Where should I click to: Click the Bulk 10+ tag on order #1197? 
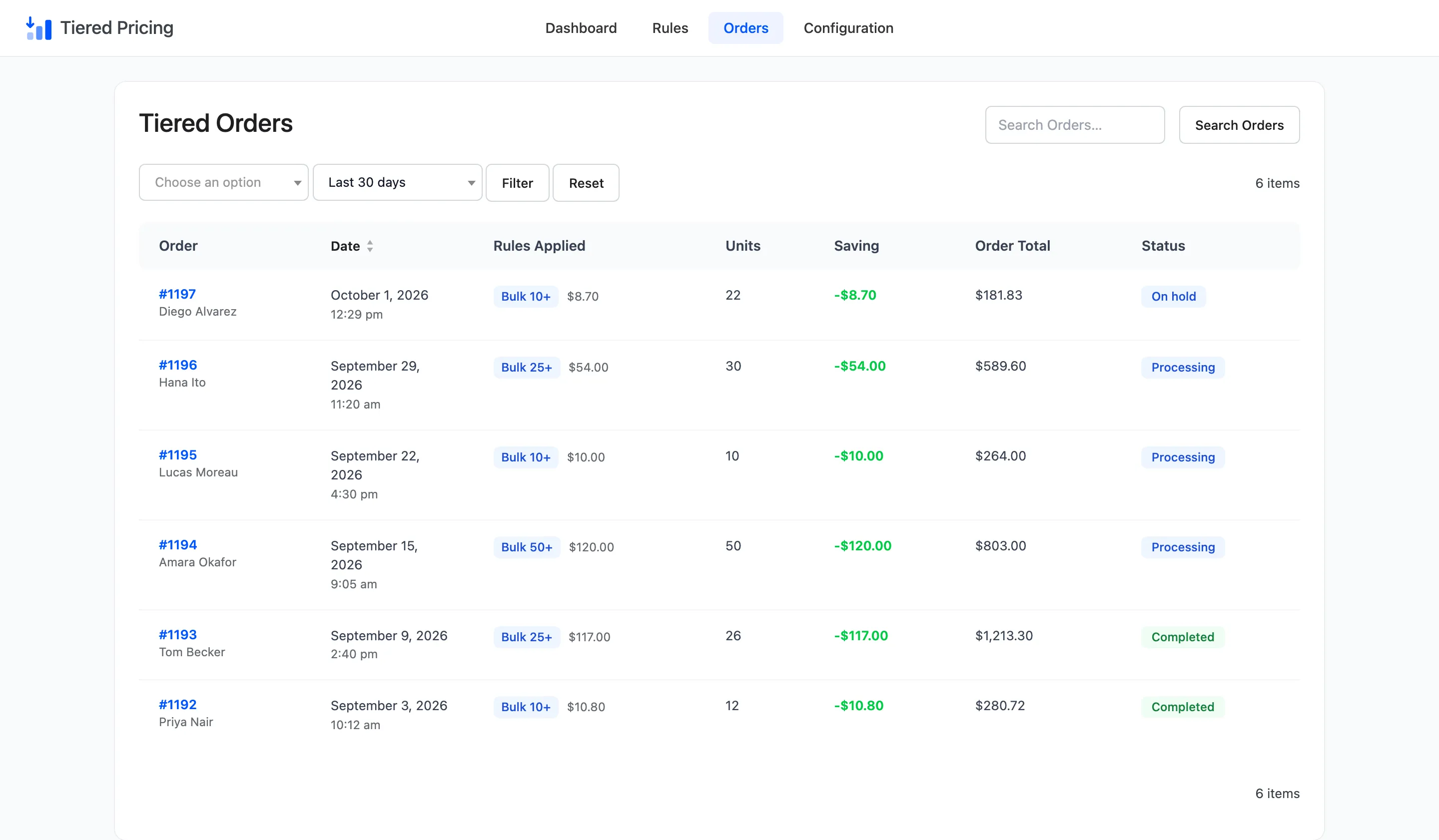point(525,297)
